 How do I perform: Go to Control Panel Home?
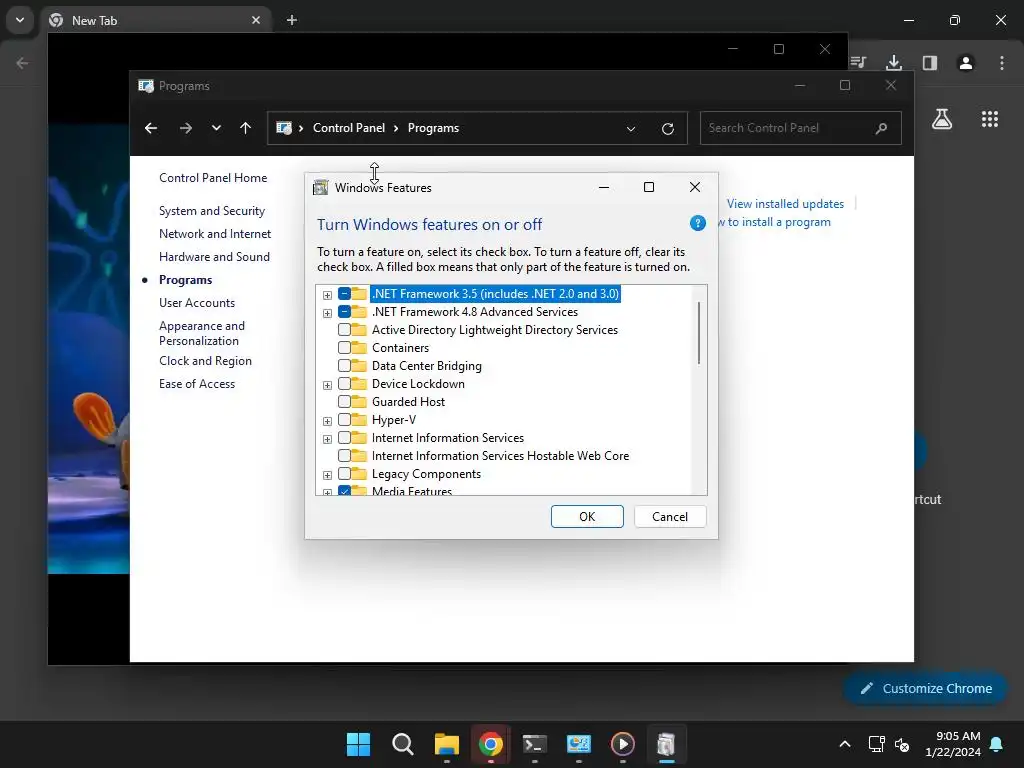point(213,178)
